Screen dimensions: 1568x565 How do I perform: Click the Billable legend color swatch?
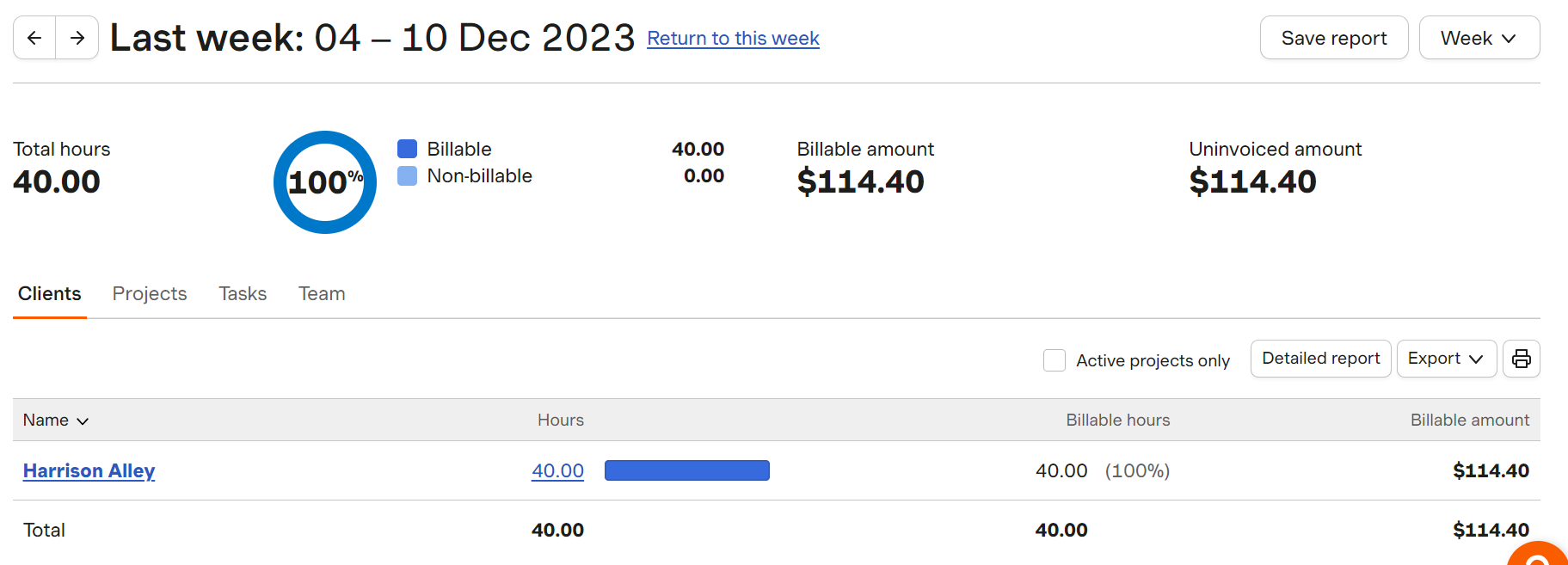pyautogui.click(x=407, y=149)
